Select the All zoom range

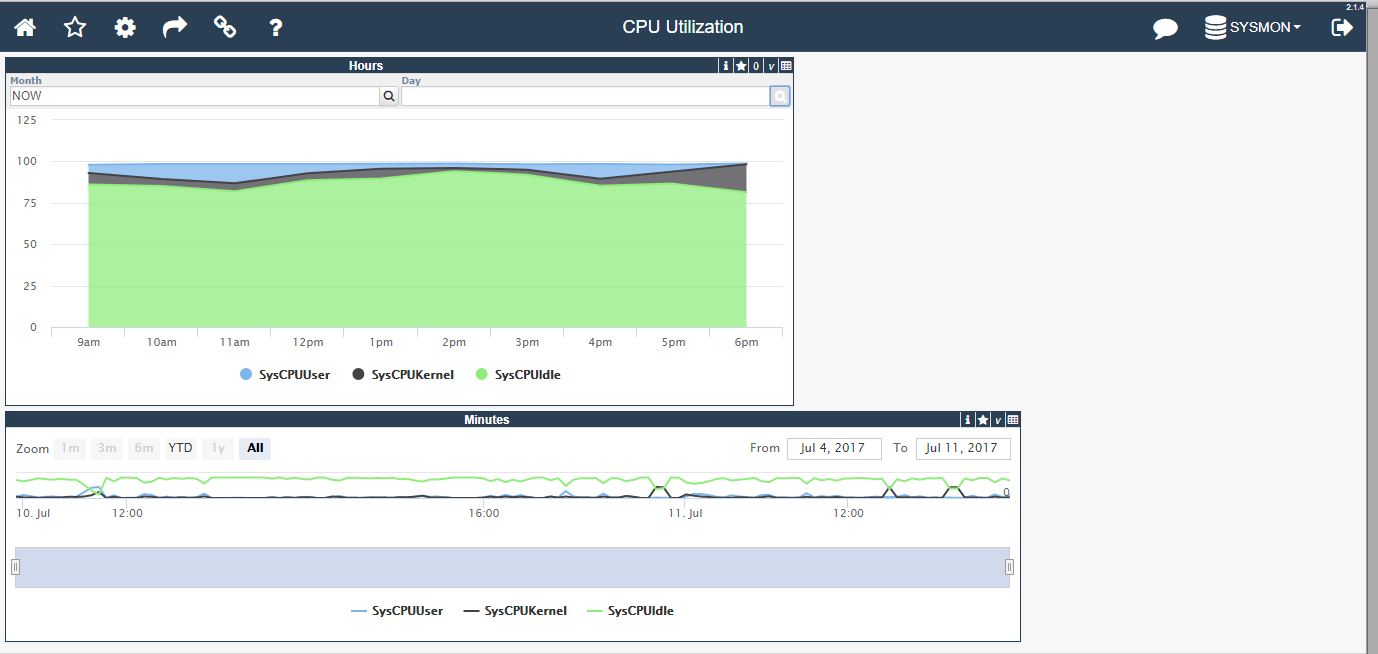tap(255, 448)
